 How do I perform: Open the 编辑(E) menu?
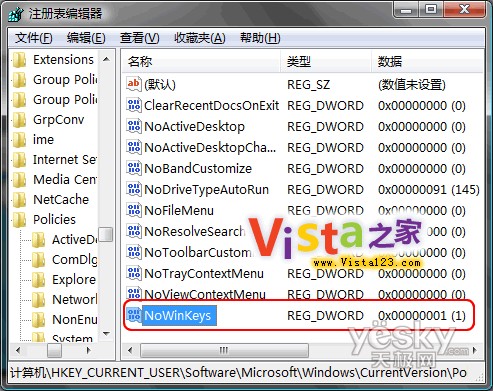coord(86,38)
